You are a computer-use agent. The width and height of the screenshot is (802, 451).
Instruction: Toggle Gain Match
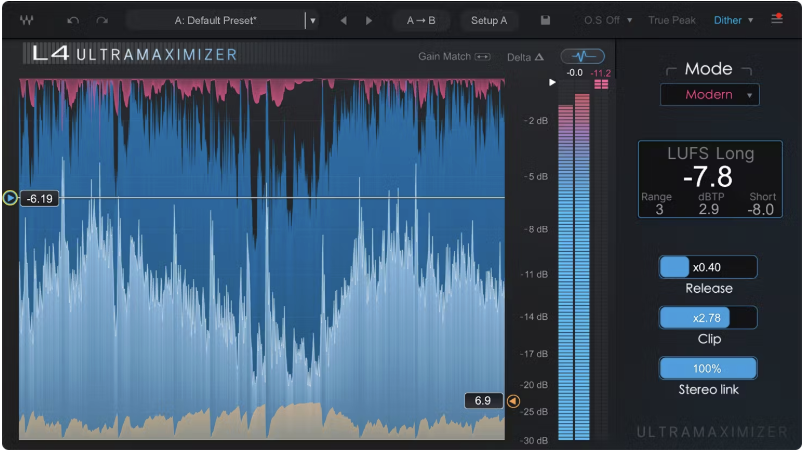tap(454, 56)
